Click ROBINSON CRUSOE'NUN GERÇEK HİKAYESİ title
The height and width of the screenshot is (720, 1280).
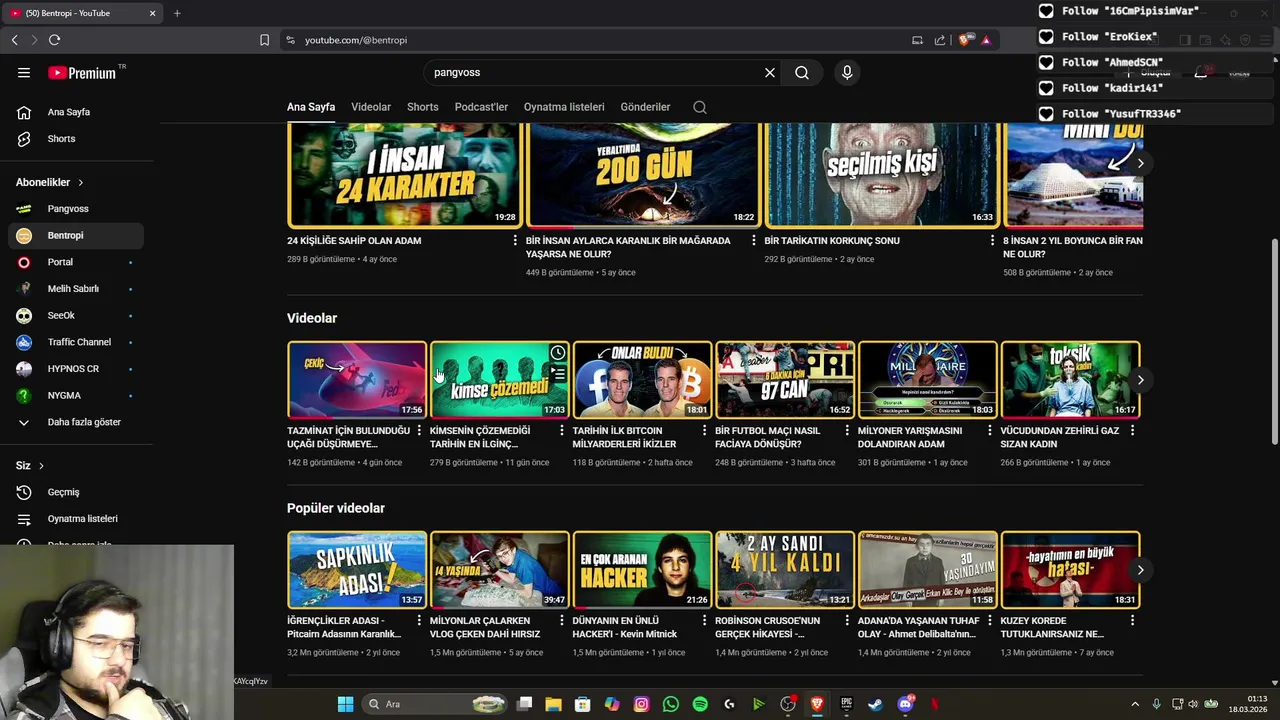tap(768, 627)
